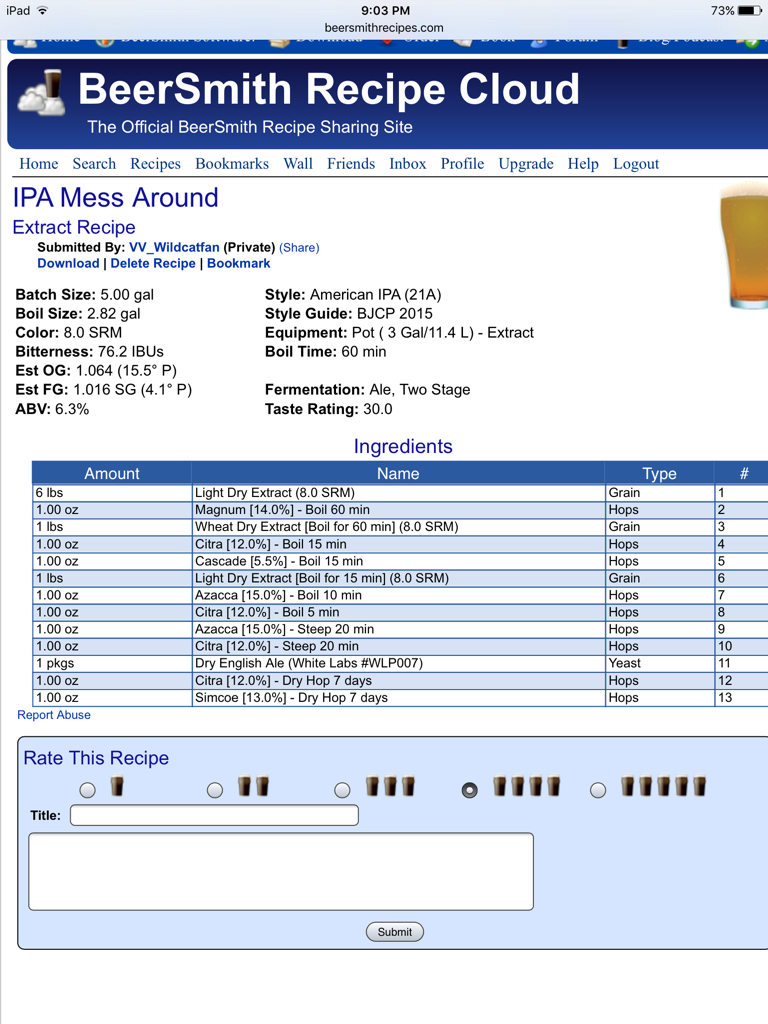
Task: Click the four beer glasses rating icon
Action: [526, 786]
